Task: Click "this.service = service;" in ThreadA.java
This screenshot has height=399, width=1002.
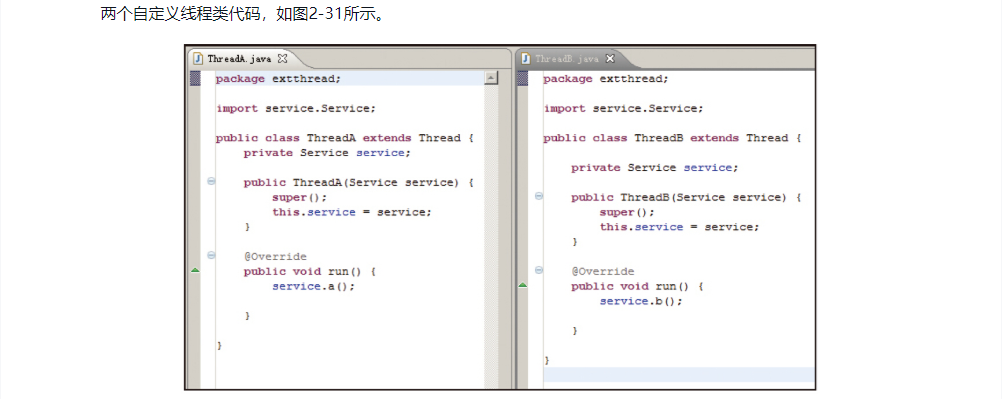Action: click(352, 212)
